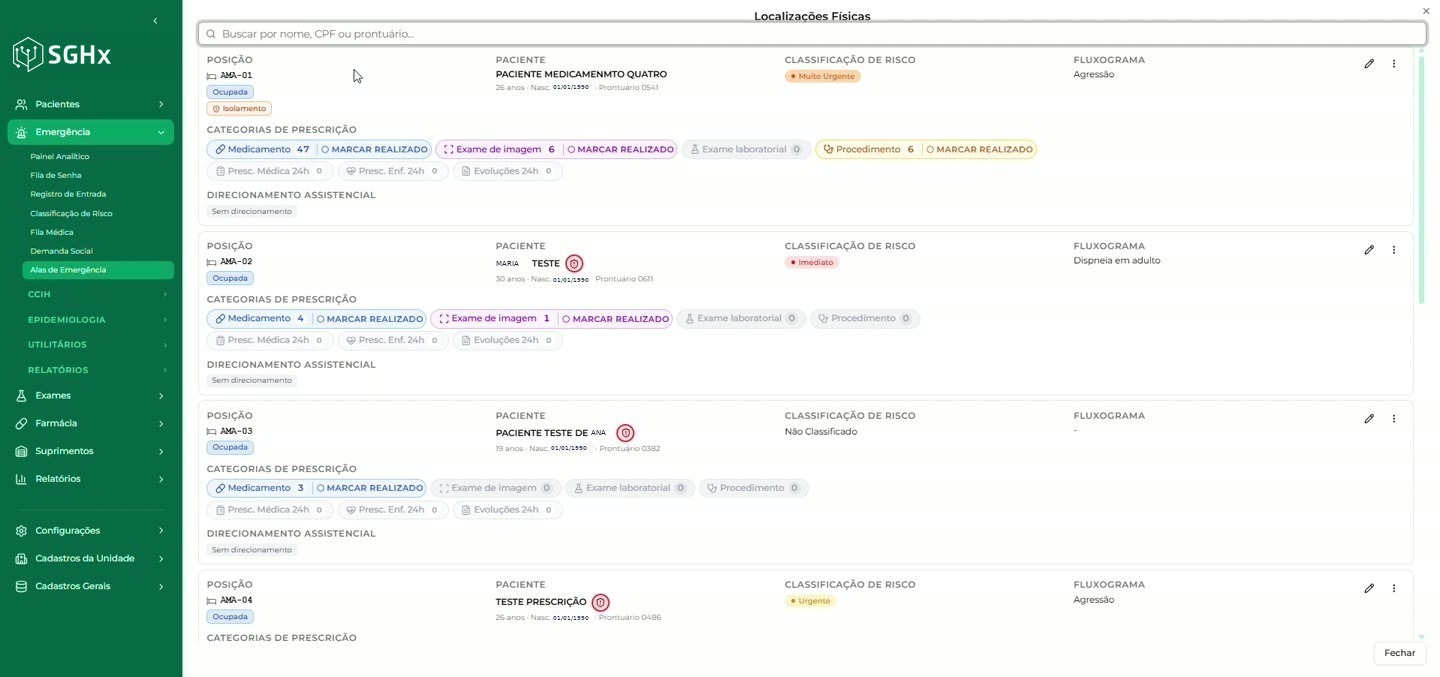The image size is (1440, 677).
Task: Open Fila Médica
Action: (x=52, y=233)
